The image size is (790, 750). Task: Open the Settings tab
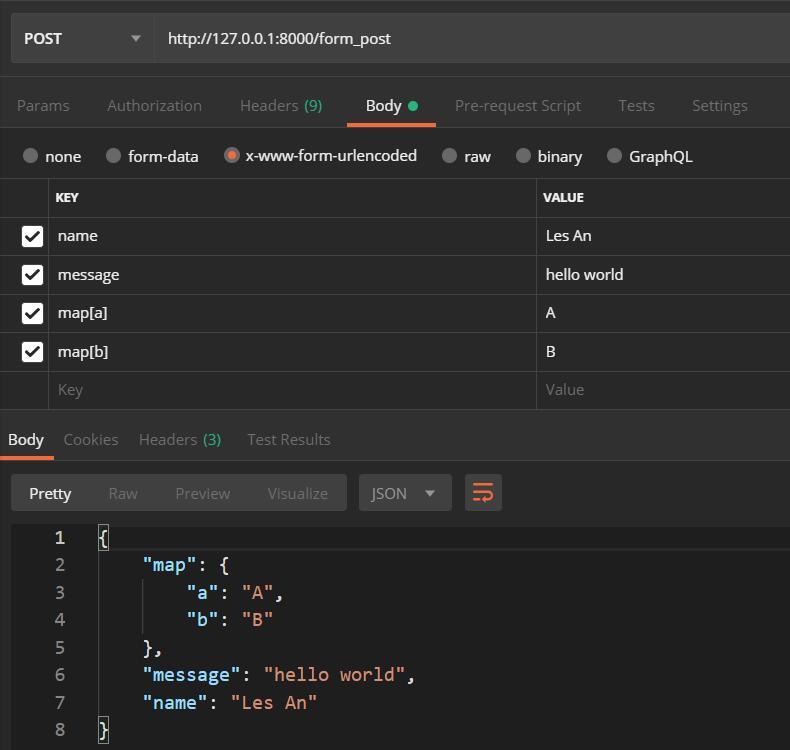(x=719, y=106)
